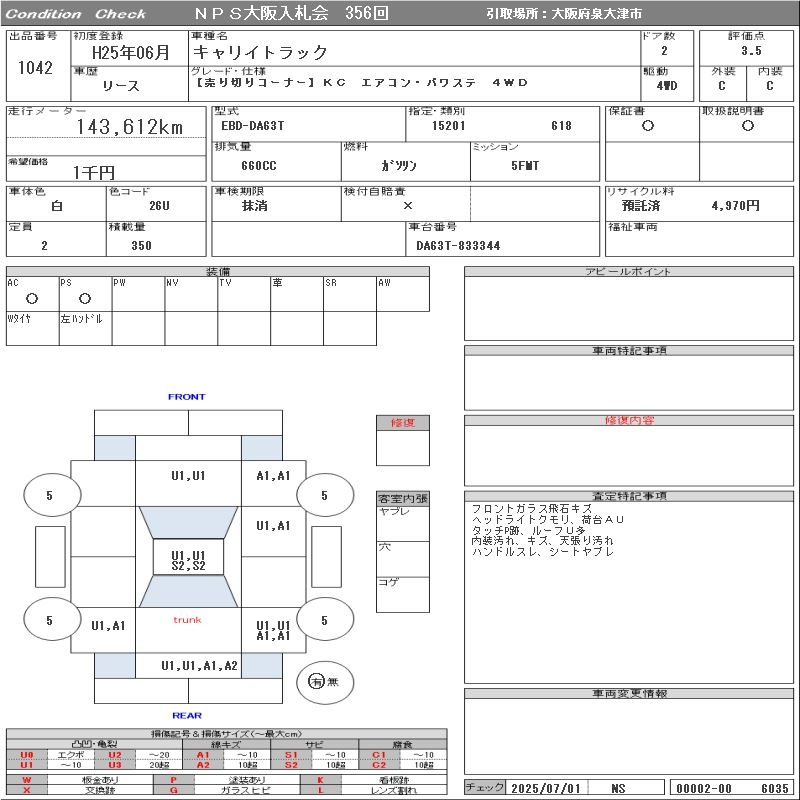800x800 pixels.
Task: Select transmission 5FMT
Action: tap(525, 166)
